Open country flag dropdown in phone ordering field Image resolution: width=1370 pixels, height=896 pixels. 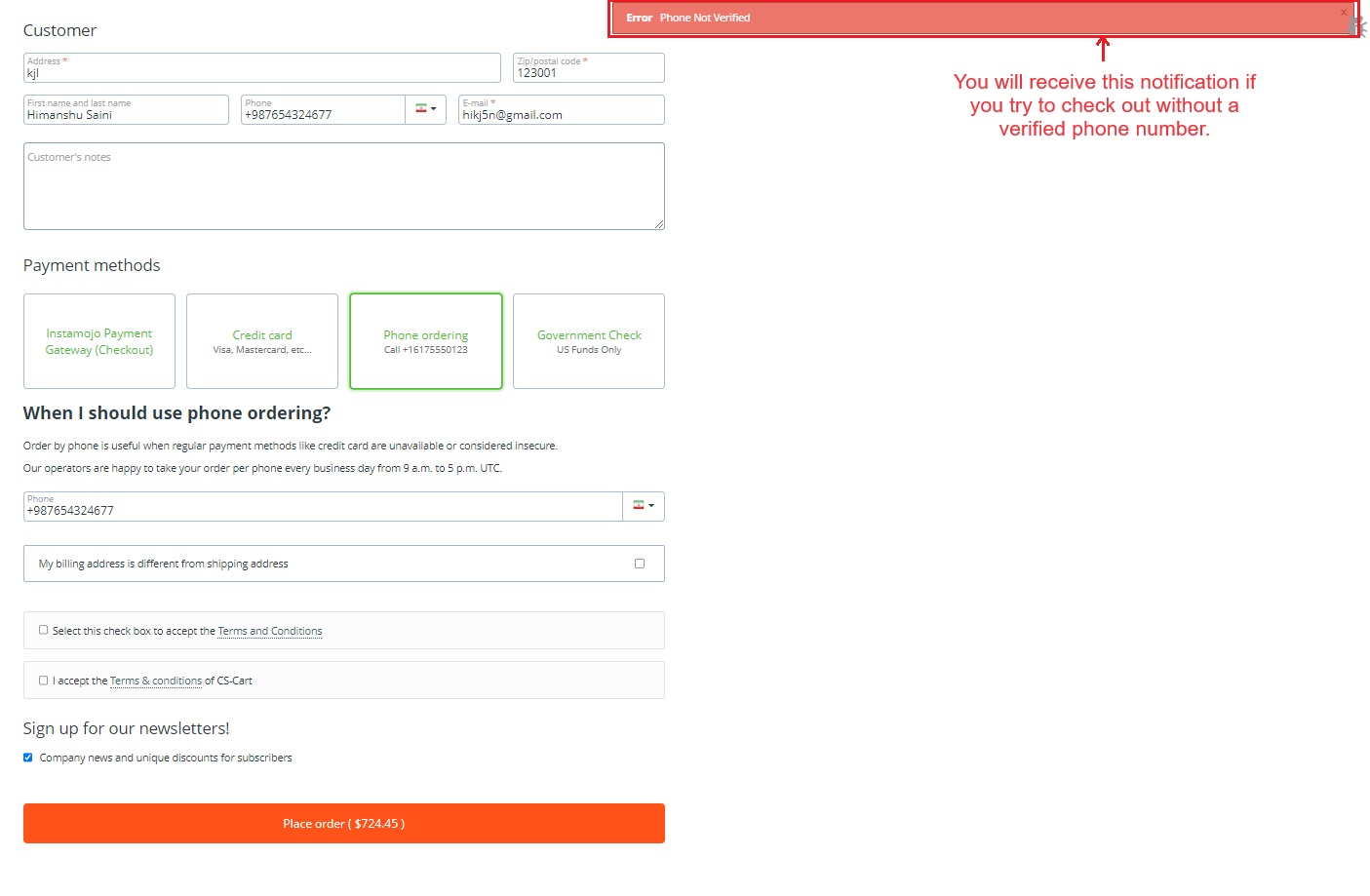click(644, 506)
